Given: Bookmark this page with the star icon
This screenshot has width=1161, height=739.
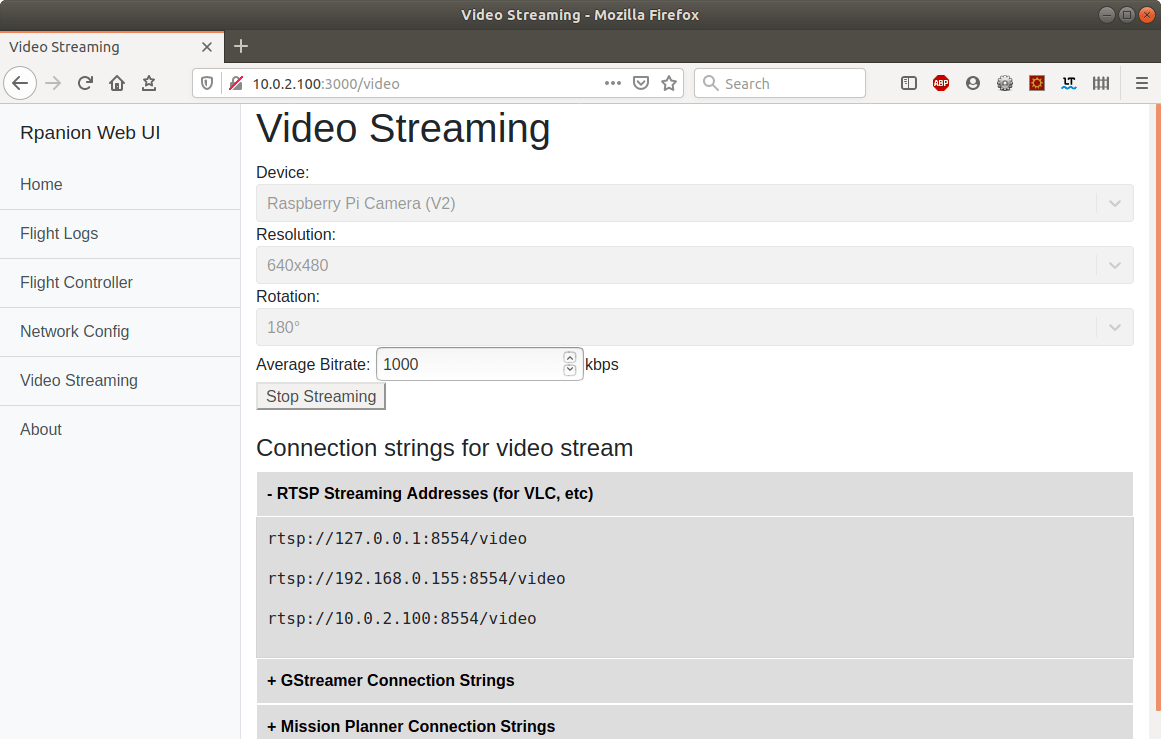Looking at the screenshot, I should tap(669, 83).
